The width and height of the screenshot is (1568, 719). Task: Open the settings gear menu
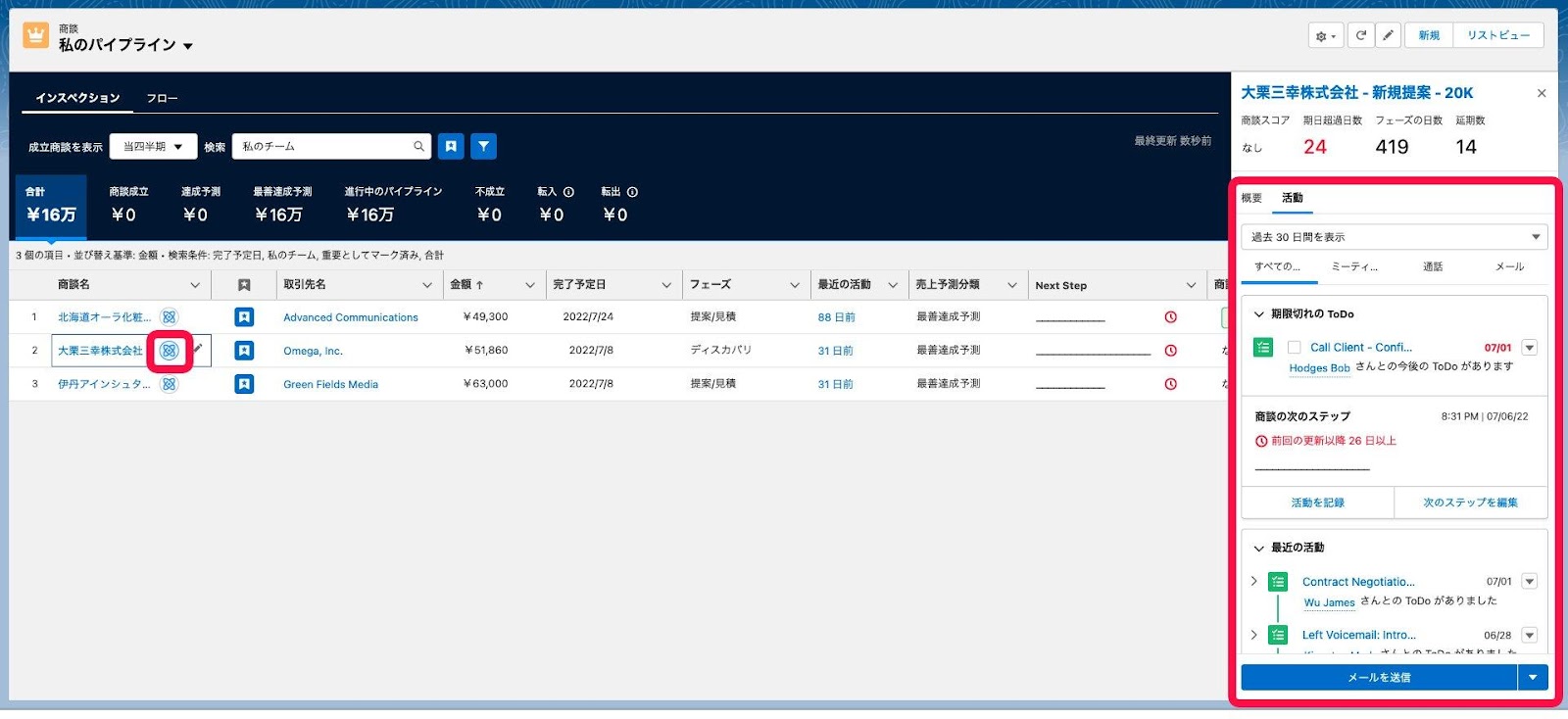[1326, 35]
